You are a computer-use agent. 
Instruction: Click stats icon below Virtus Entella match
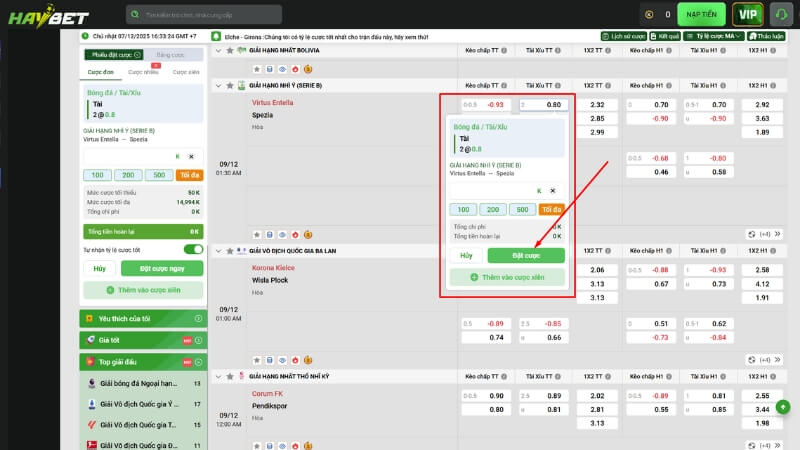[269, 235]
